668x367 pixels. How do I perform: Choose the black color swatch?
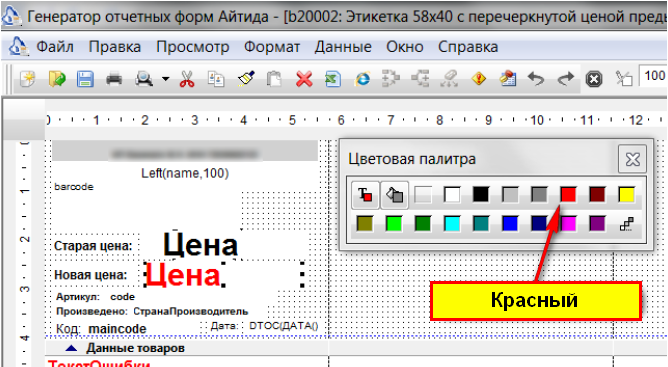[x=481, y=195]
